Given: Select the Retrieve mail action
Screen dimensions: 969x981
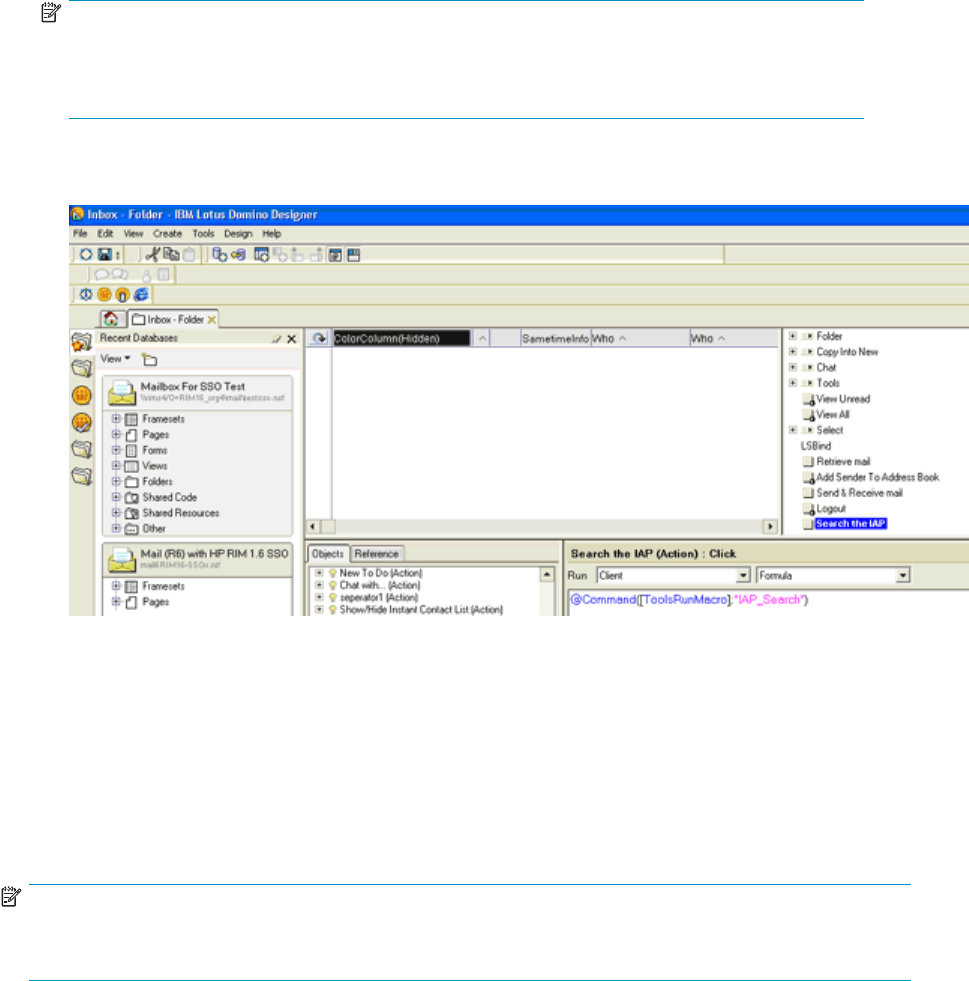Looking at the screenshot, I should tap(843, 461).
